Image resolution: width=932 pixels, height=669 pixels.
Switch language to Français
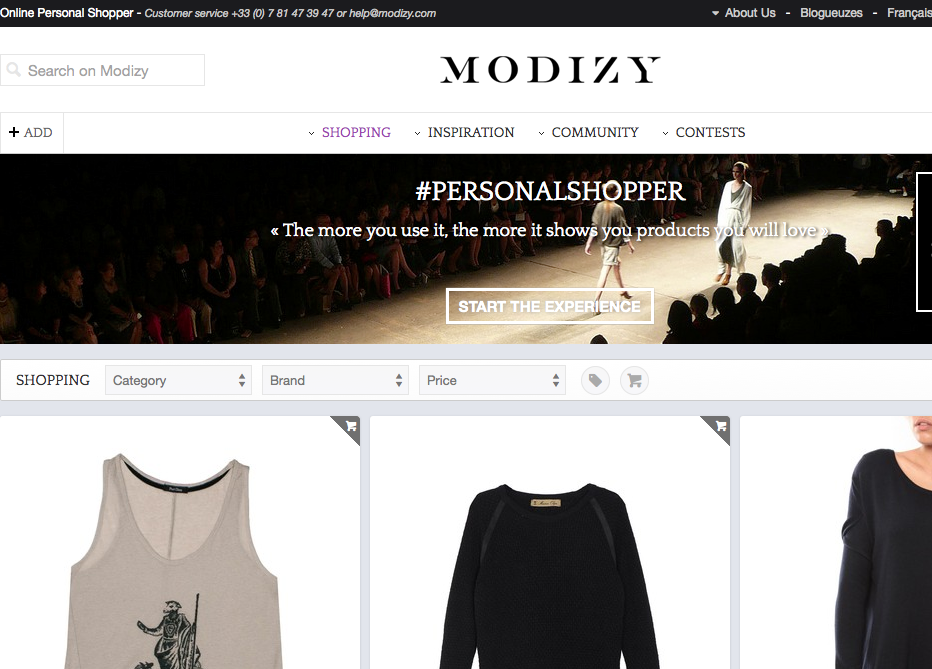coord(909,13)
